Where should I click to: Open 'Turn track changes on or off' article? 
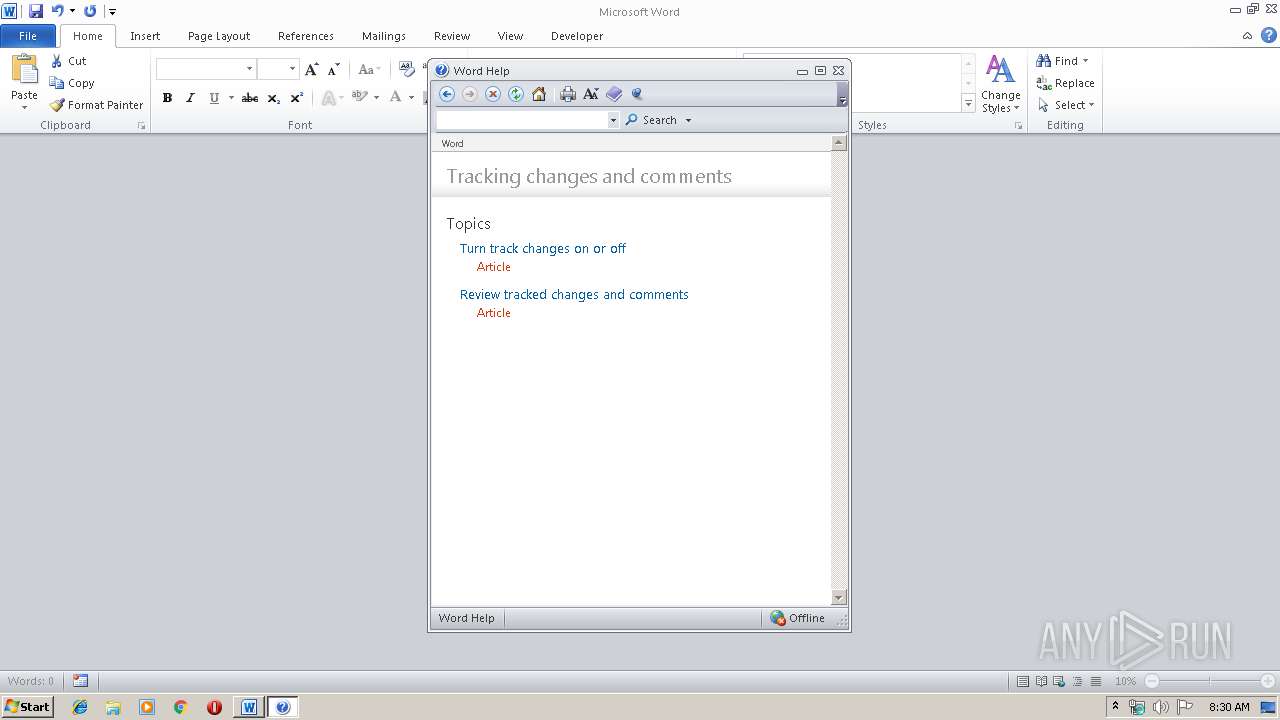click(543, 248)
